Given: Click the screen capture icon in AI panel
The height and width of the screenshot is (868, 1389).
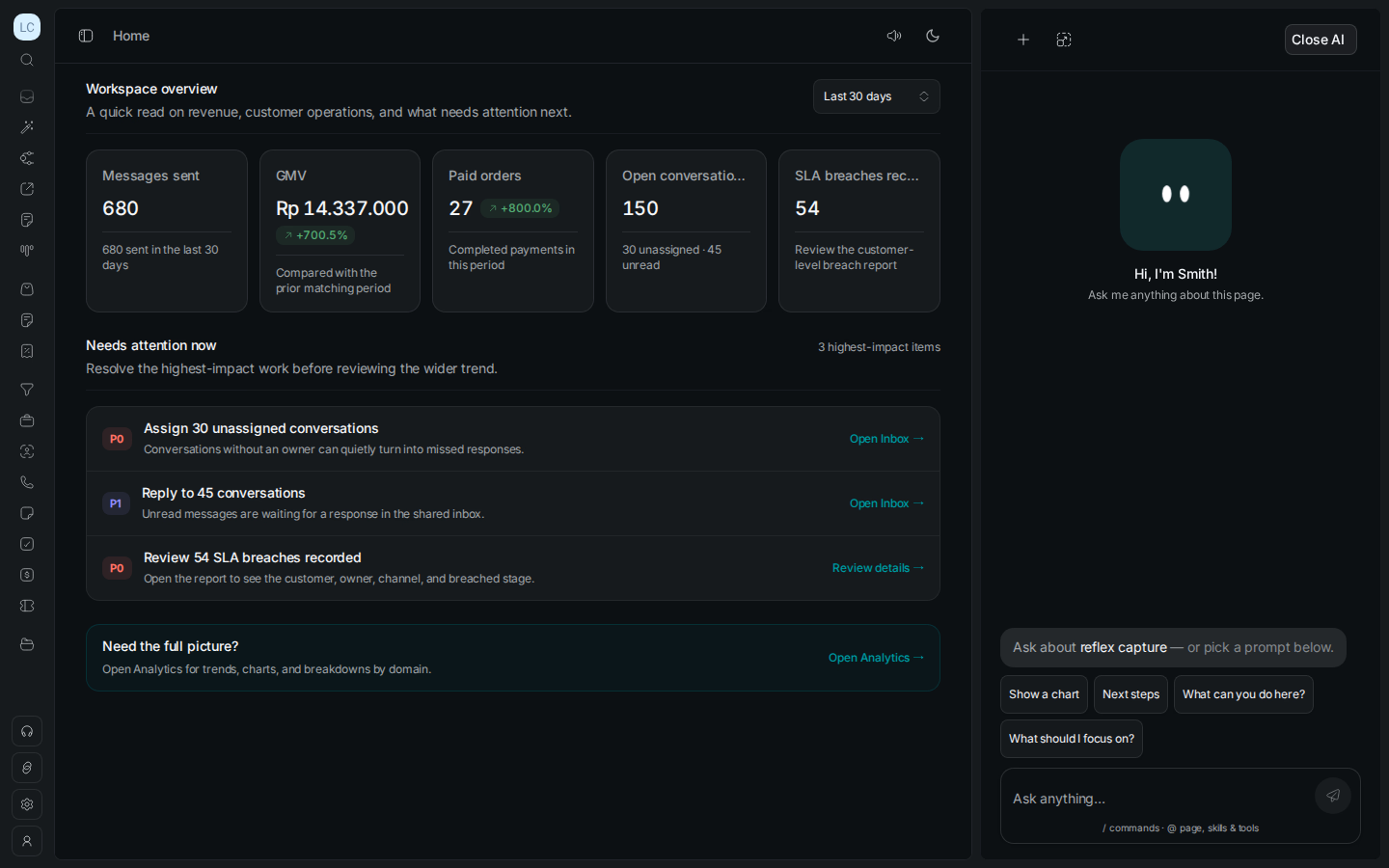Looking at the screenshot, I should tap(1064, 40).
